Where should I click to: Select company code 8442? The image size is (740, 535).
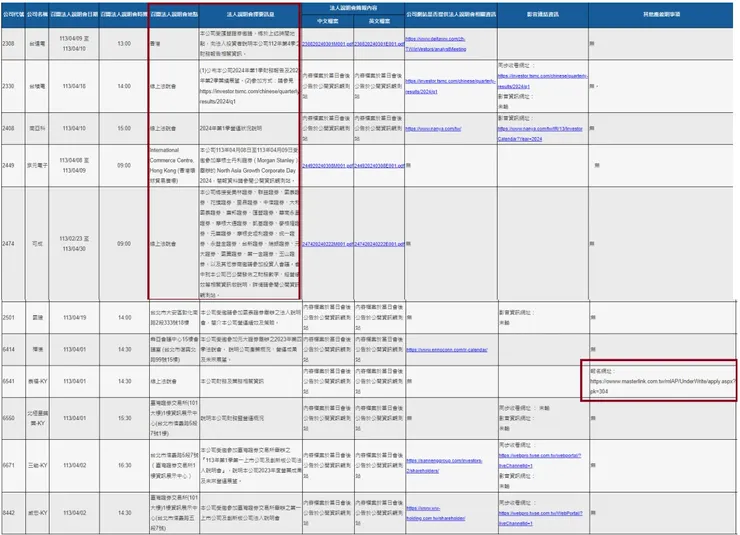(8, 513)
